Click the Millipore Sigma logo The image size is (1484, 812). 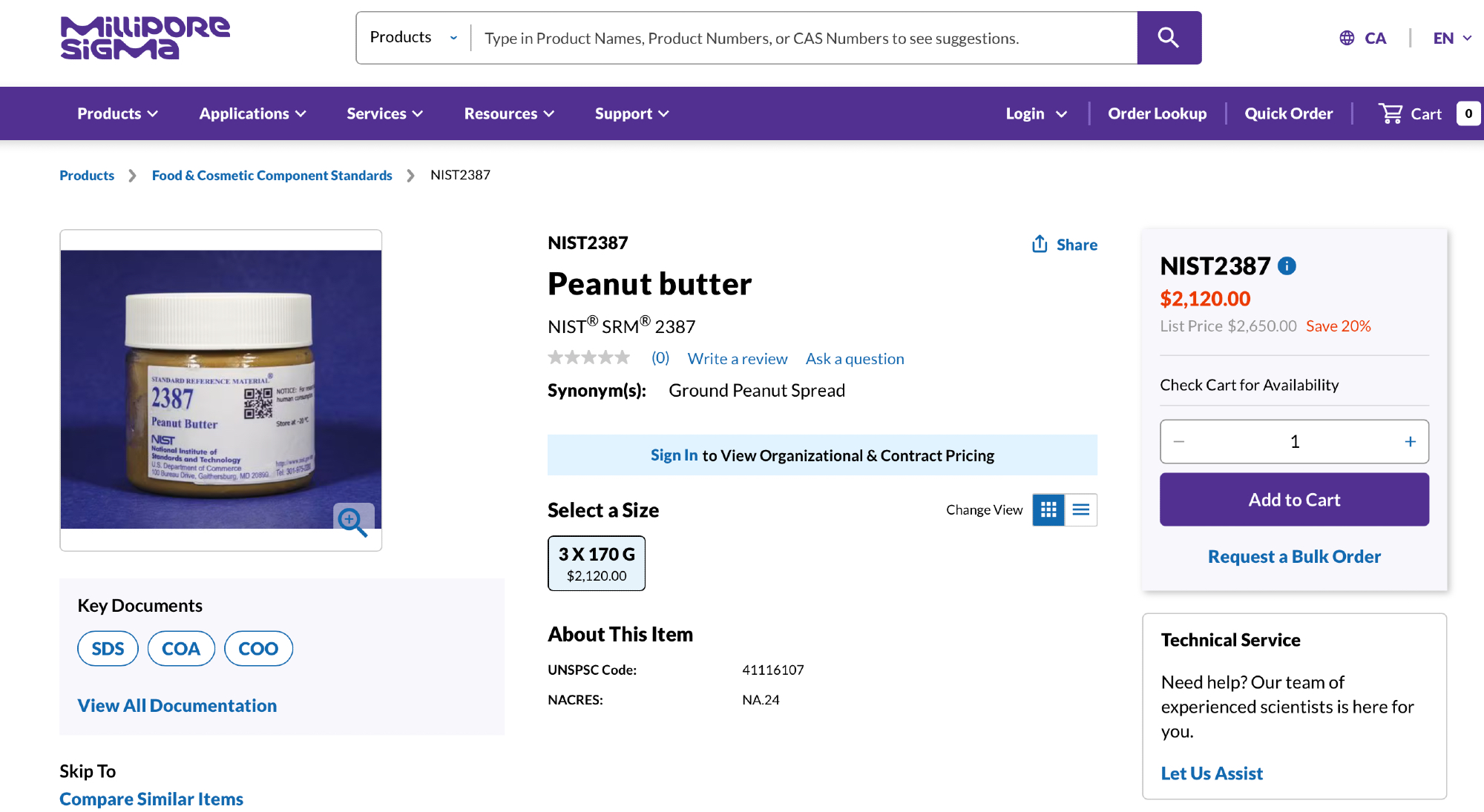click(145, 38)
